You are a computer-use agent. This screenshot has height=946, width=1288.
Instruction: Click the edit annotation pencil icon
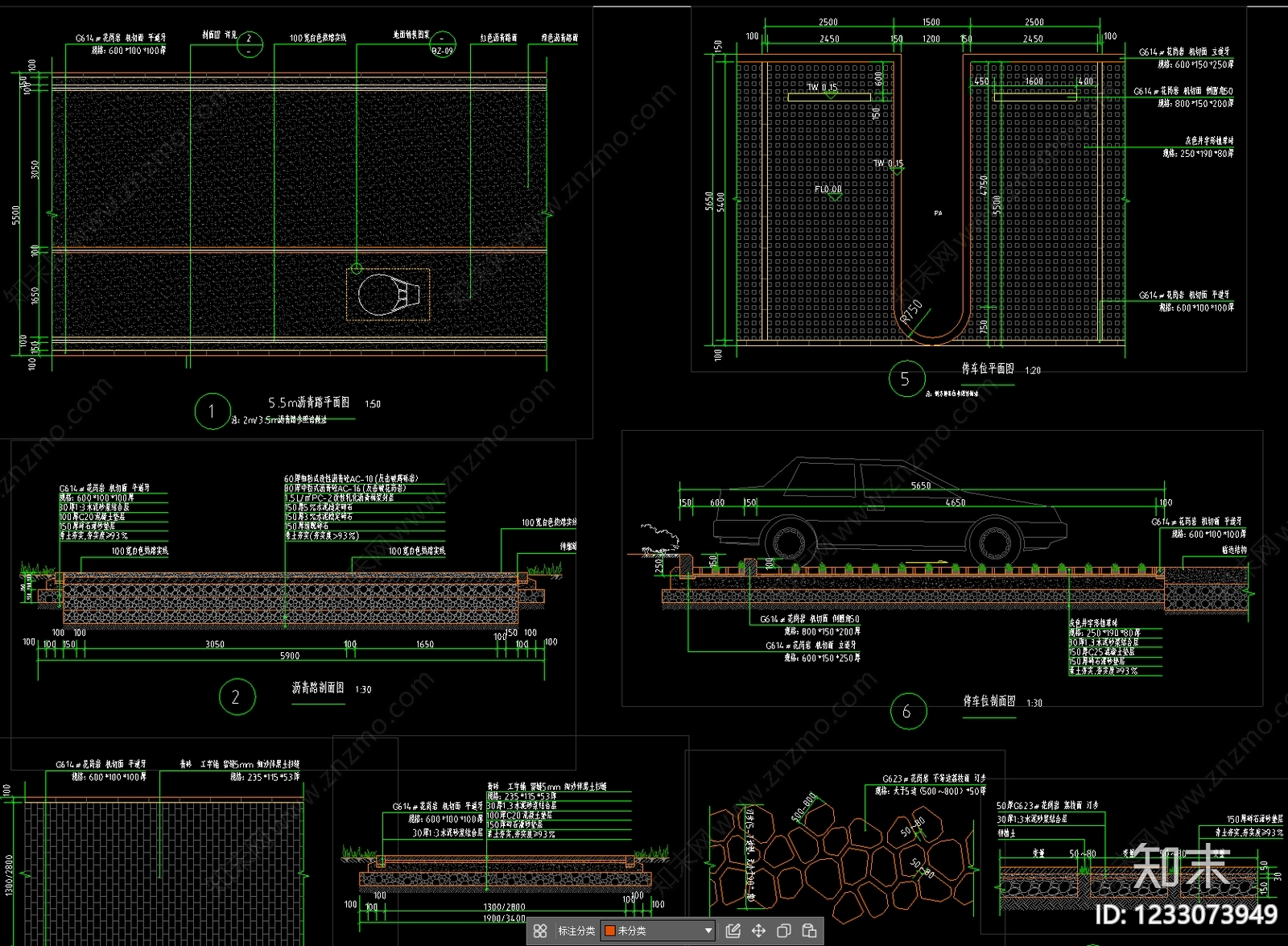(x=733, y=931)
